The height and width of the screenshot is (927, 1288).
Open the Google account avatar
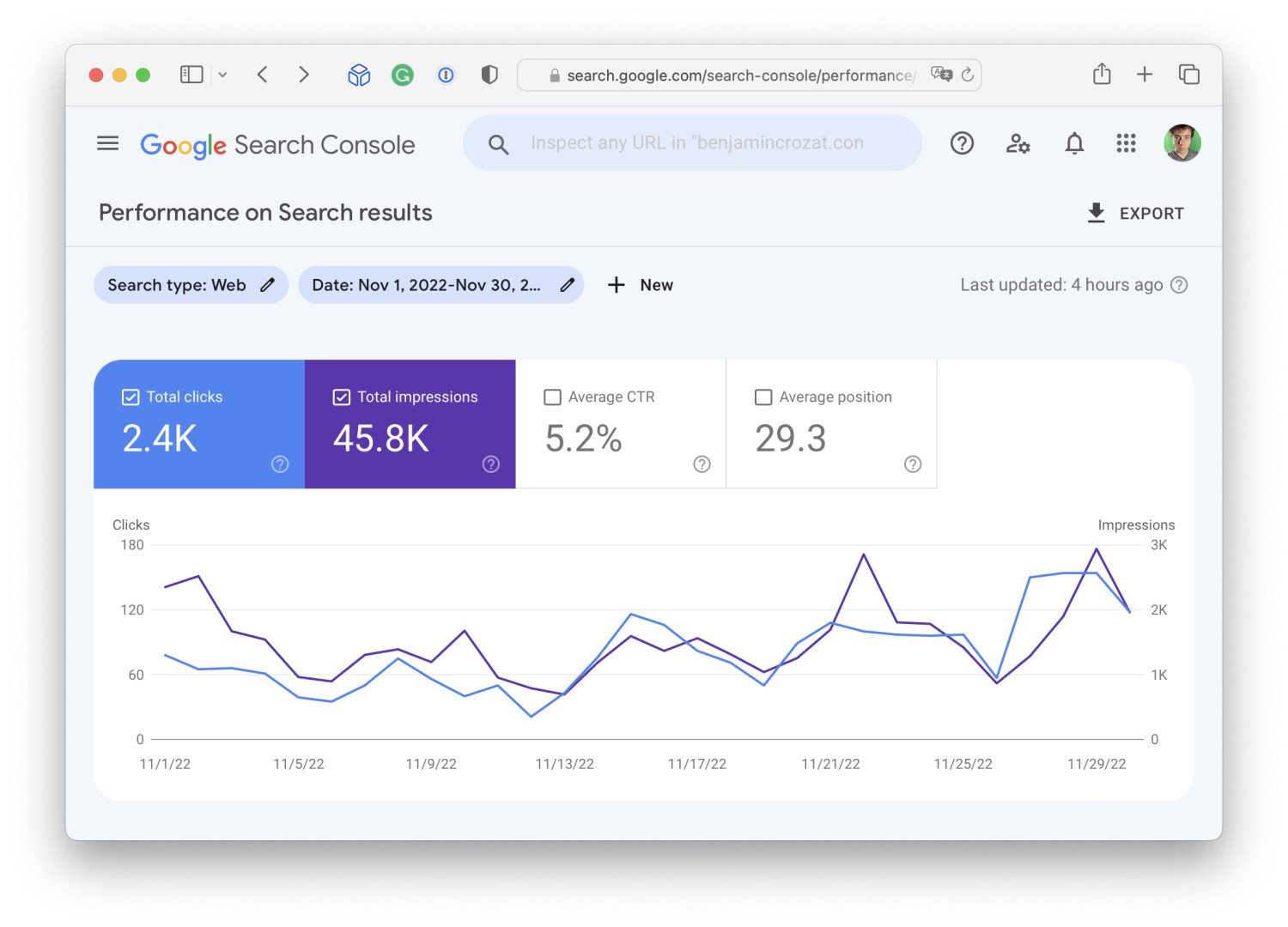point(1182,142)
